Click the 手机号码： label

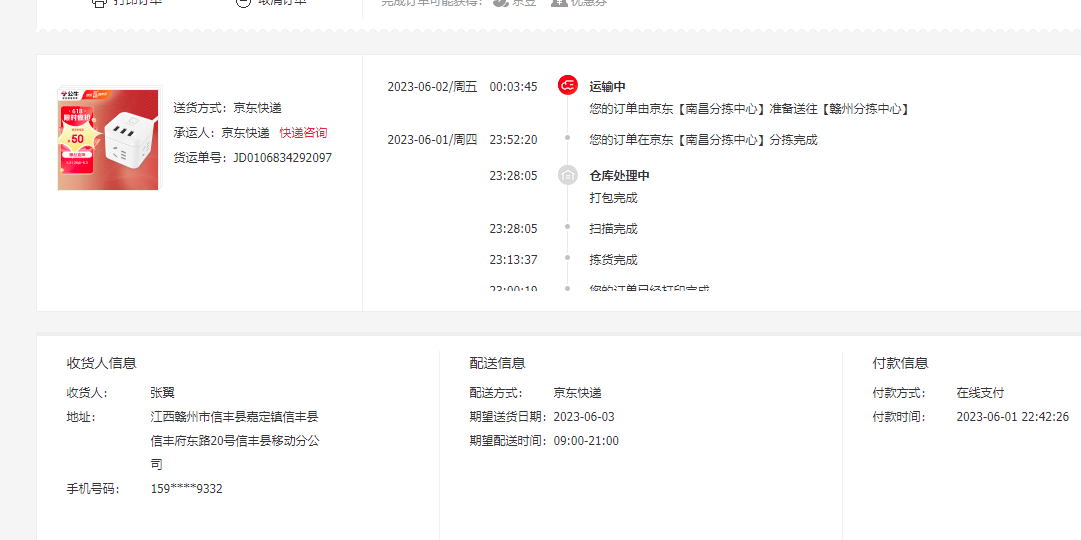[x=93, y=488]
